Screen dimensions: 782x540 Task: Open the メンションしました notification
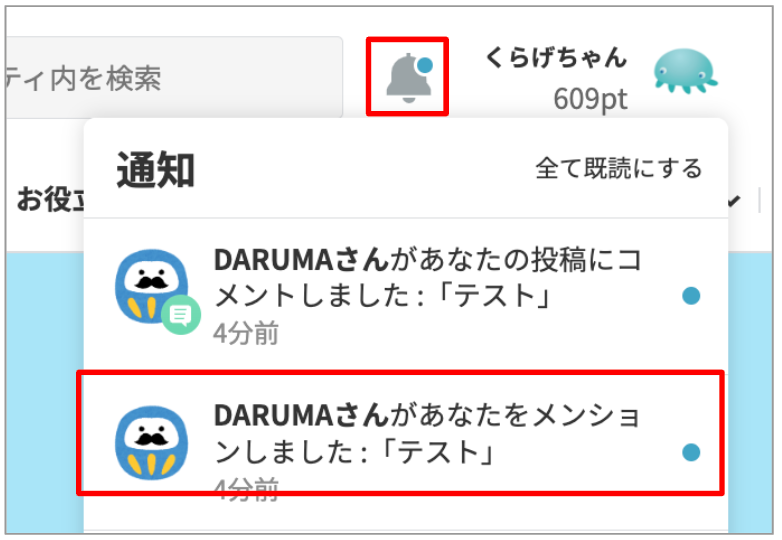coord(400,433)
